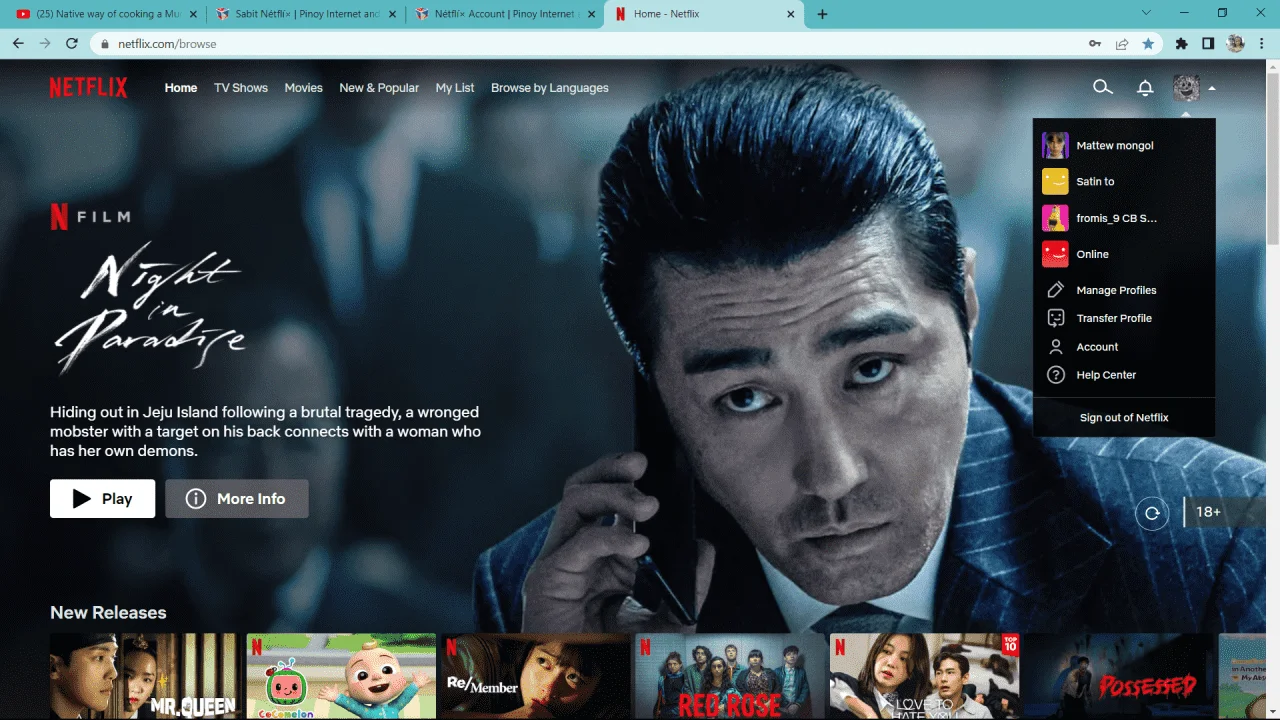Click the Transfer Profile icon
This screenshot has height=720, width=1280.
1055,318
